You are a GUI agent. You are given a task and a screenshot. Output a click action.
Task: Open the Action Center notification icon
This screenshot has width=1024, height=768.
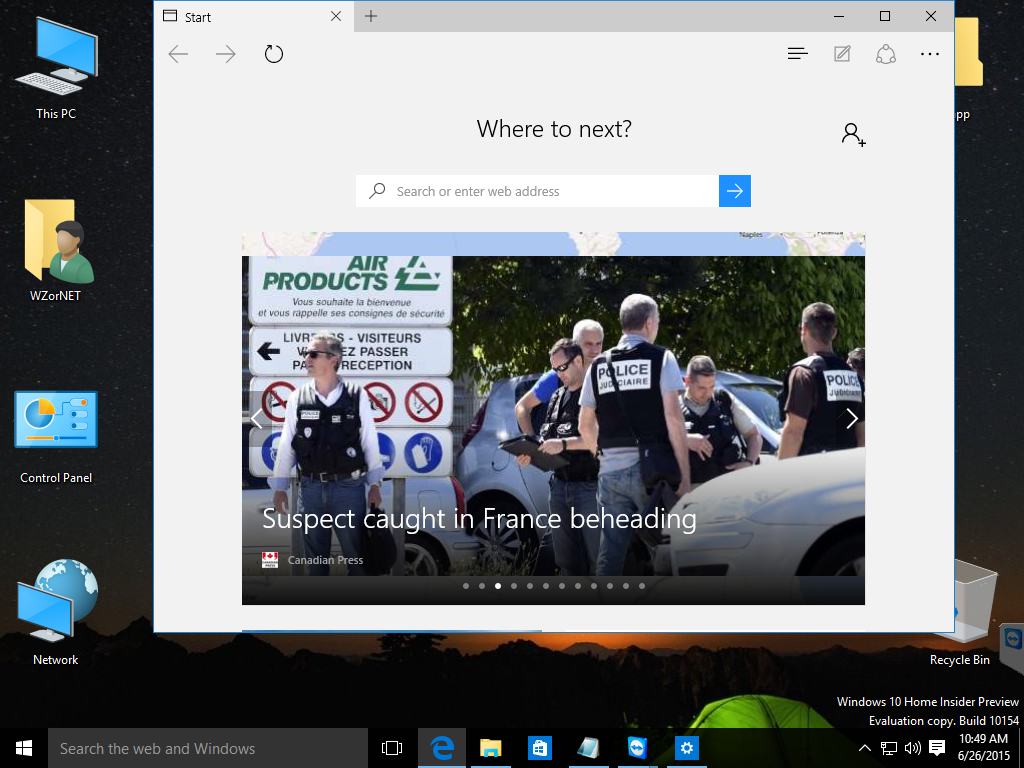pos(937,748)
